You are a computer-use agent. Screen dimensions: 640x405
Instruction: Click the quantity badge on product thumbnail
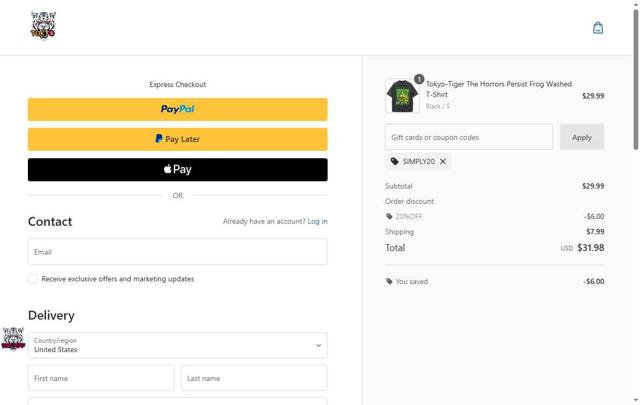(x=419, y=79)
